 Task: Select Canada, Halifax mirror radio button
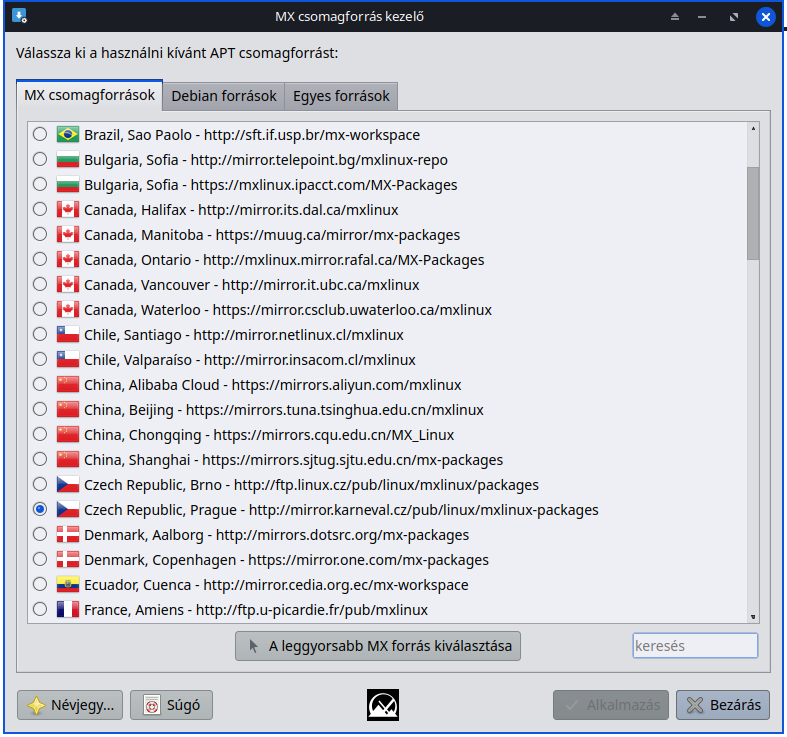pyautogui.click(x=40, y=209)
